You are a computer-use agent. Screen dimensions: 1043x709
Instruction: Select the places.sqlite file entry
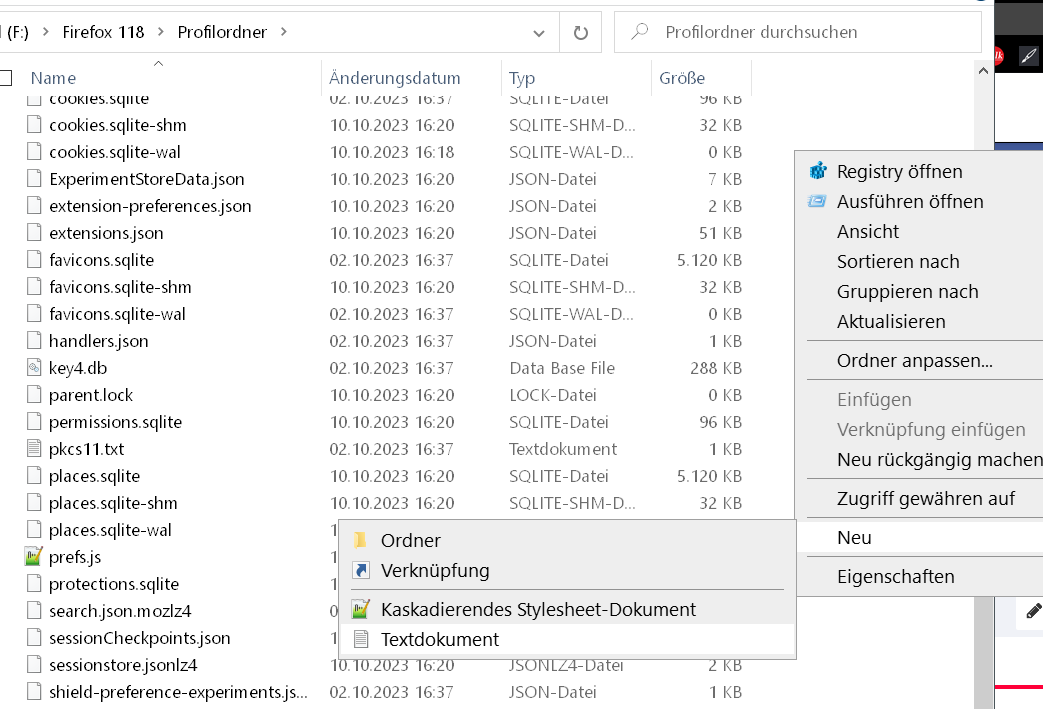coord(94,476)
